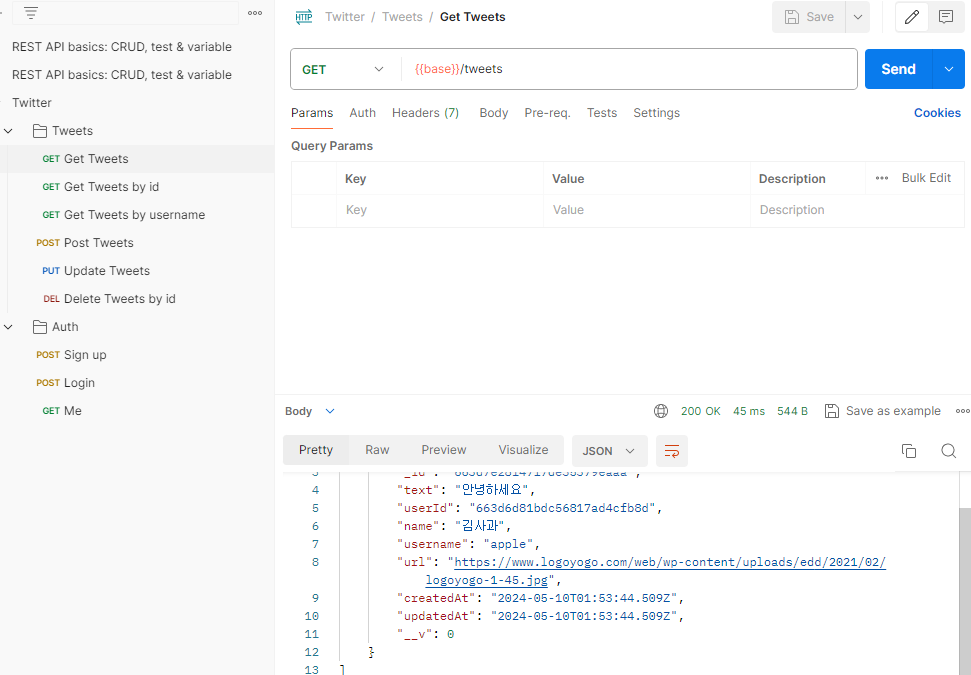Click Bulk Edit
This screenshot has width=971, height=675.
tap(926, 178)
